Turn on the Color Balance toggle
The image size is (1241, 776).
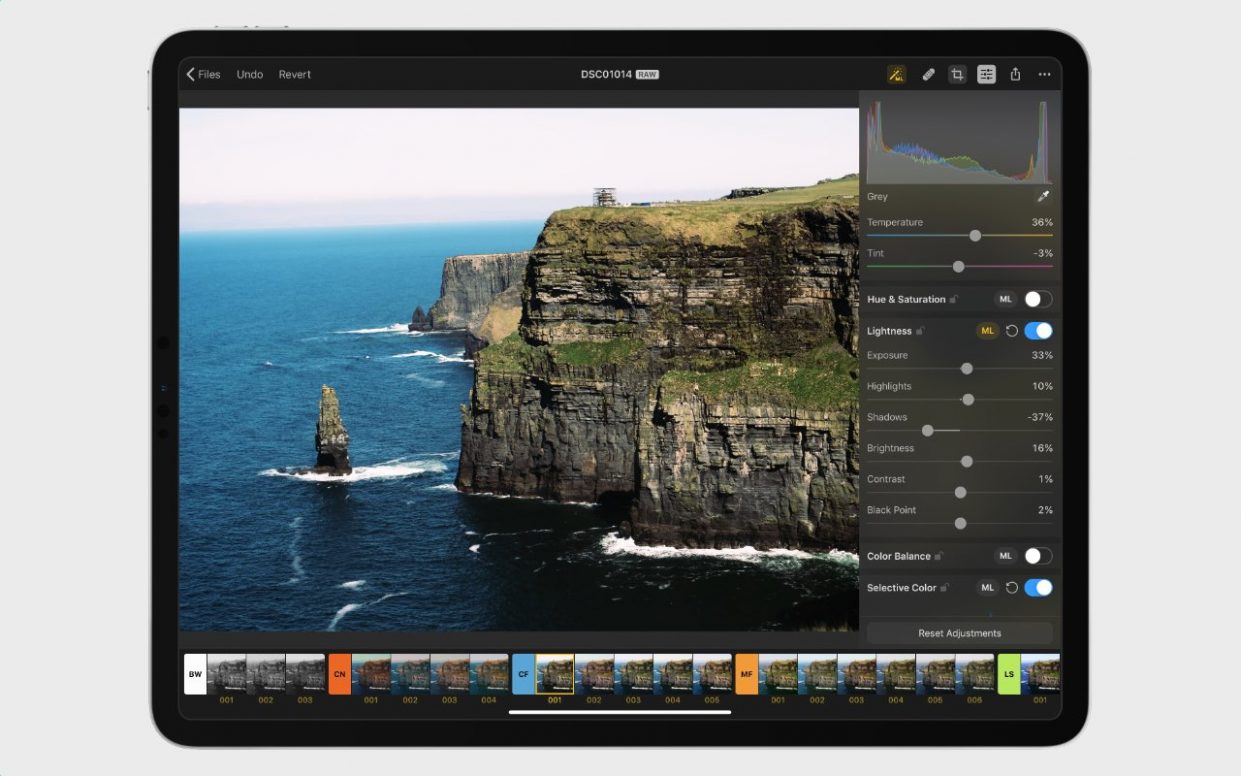point(1036,556)
